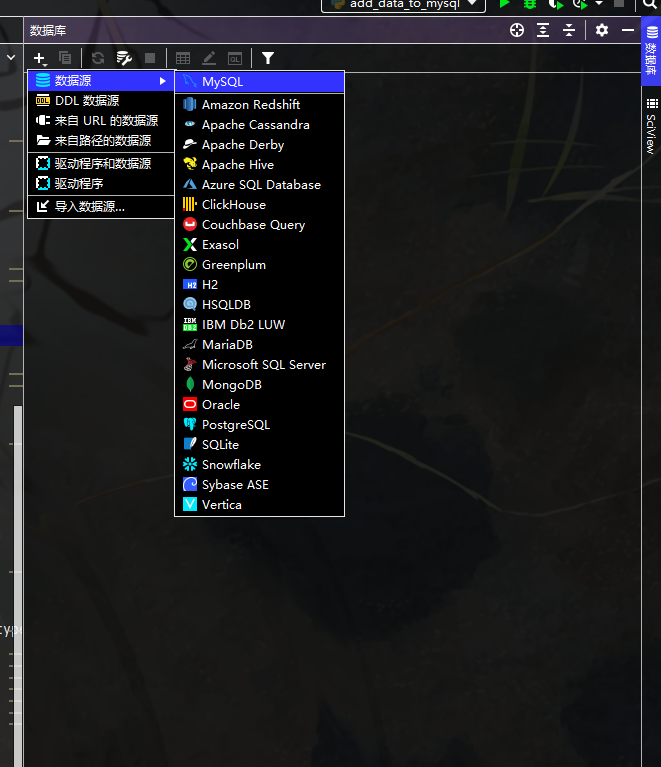Click the crosshair locate icon in the database panel header
The height and width of the screenshot is (767, 661).
(517, 30)
